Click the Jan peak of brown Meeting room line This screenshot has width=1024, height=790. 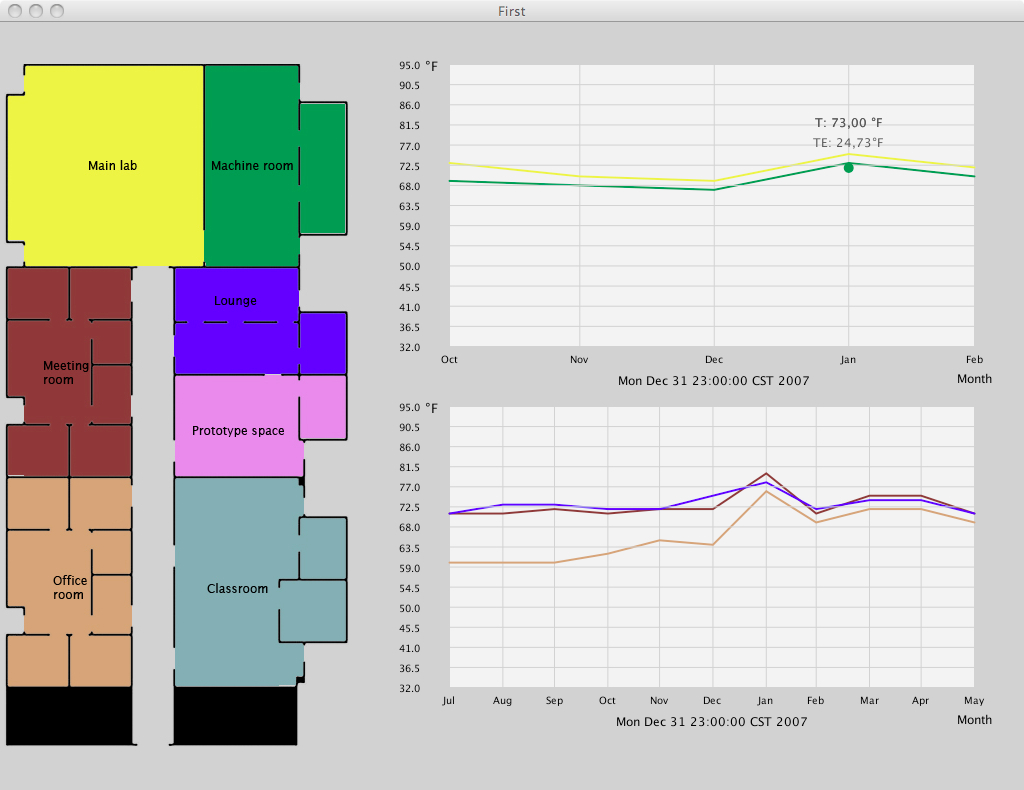tap(766, 473)
